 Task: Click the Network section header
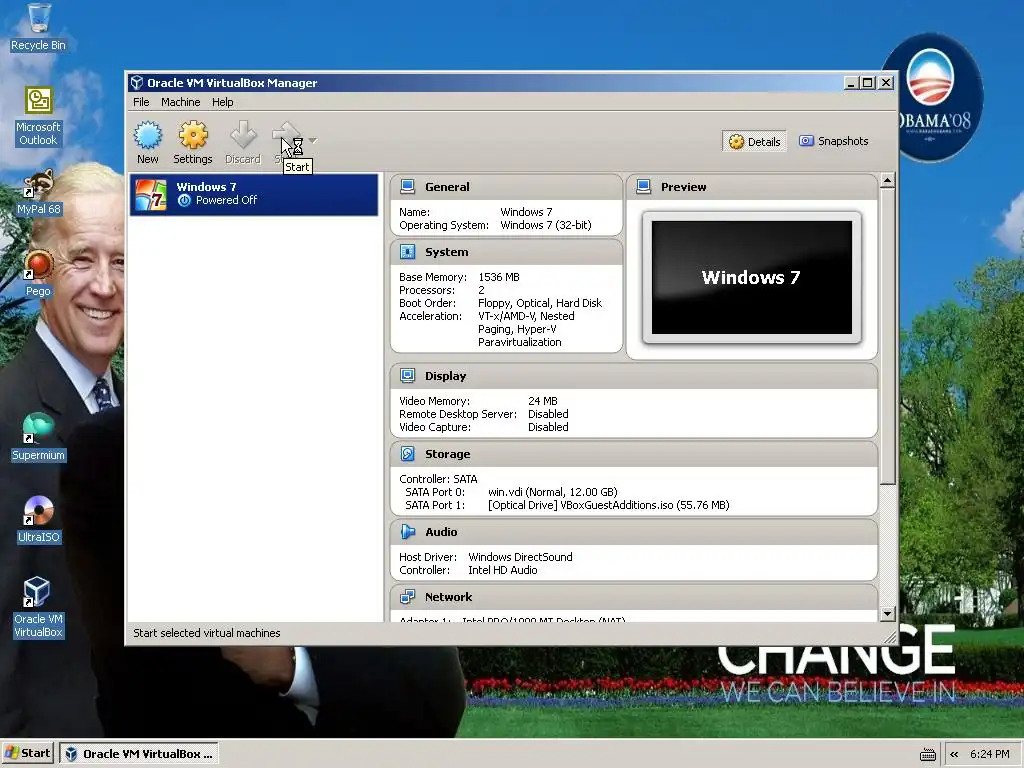coord(633,597)
